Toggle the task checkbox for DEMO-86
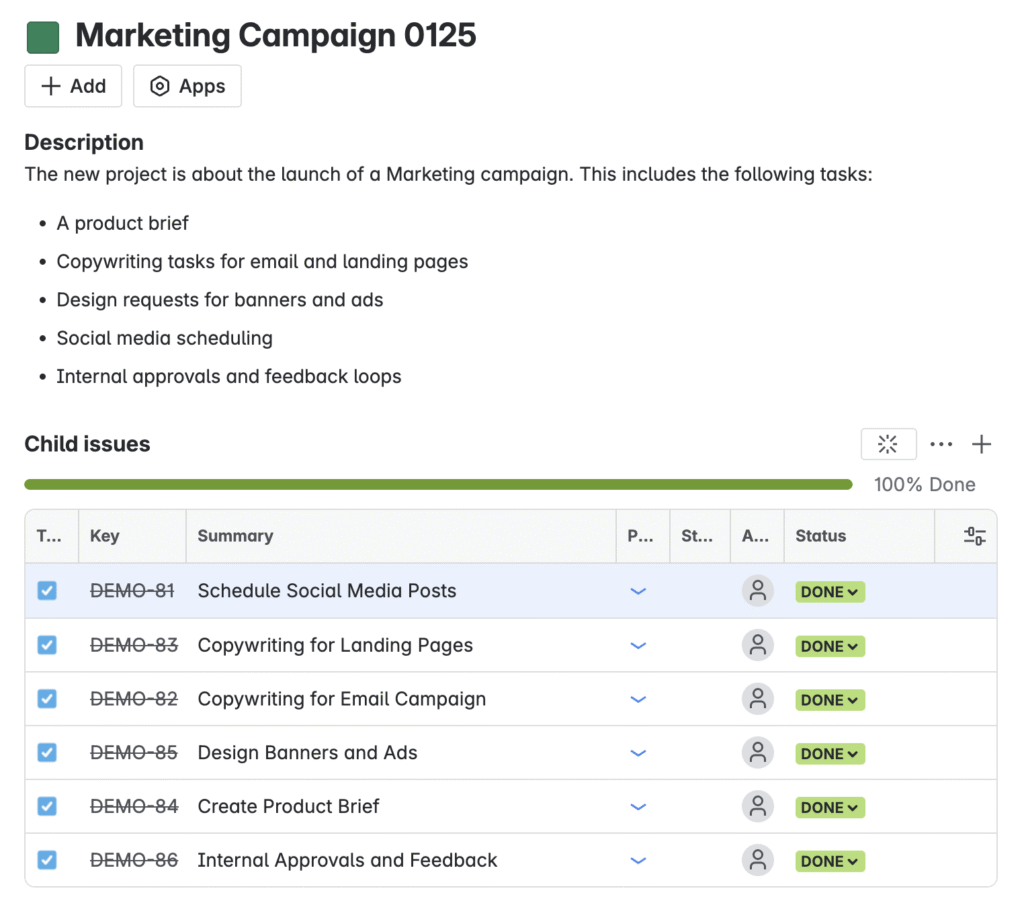Screen dimensions: 1024x903 (x=47, y=860)
